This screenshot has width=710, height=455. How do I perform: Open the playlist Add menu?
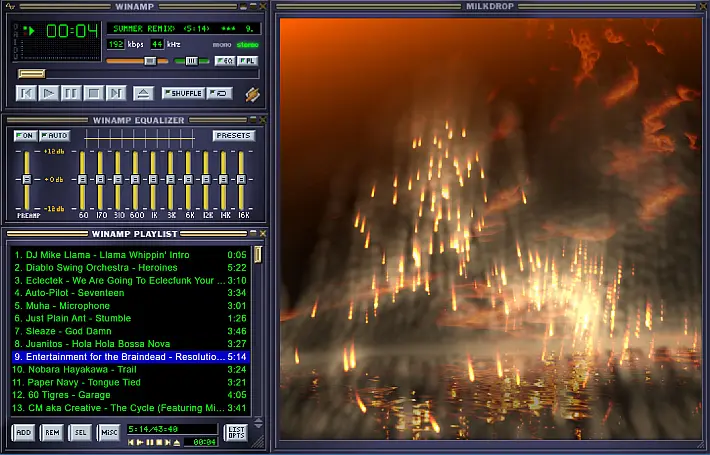coord(24,432)
